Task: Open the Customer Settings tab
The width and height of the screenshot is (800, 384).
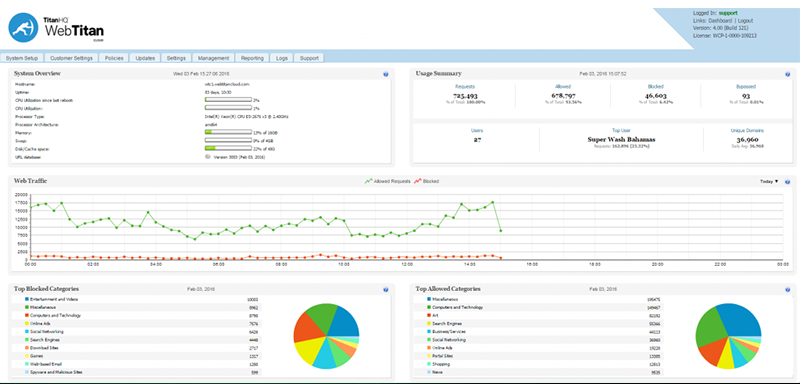Action: 72,58
